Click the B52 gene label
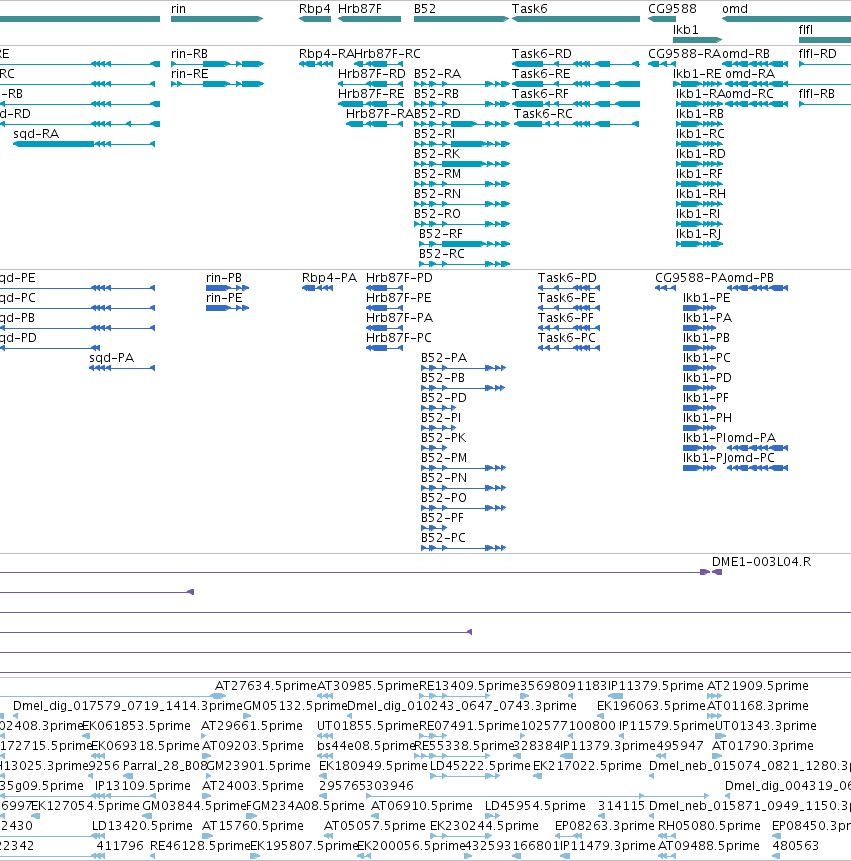Image resolution: width=851 pixels, height=861 pixels. point(425,9)
